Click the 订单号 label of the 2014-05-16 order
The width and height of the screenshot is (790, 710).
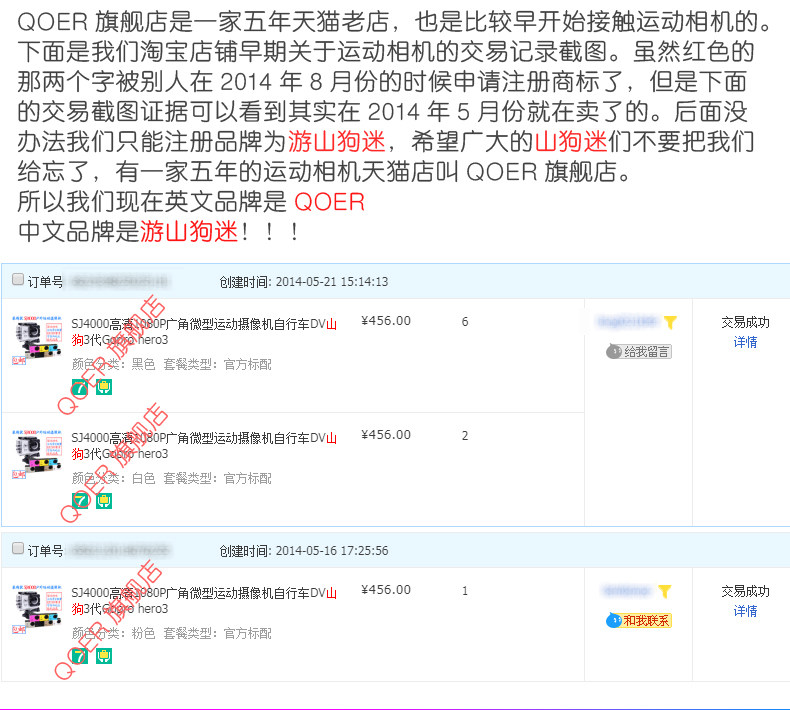pyautogui.click(x=45, y=551)
